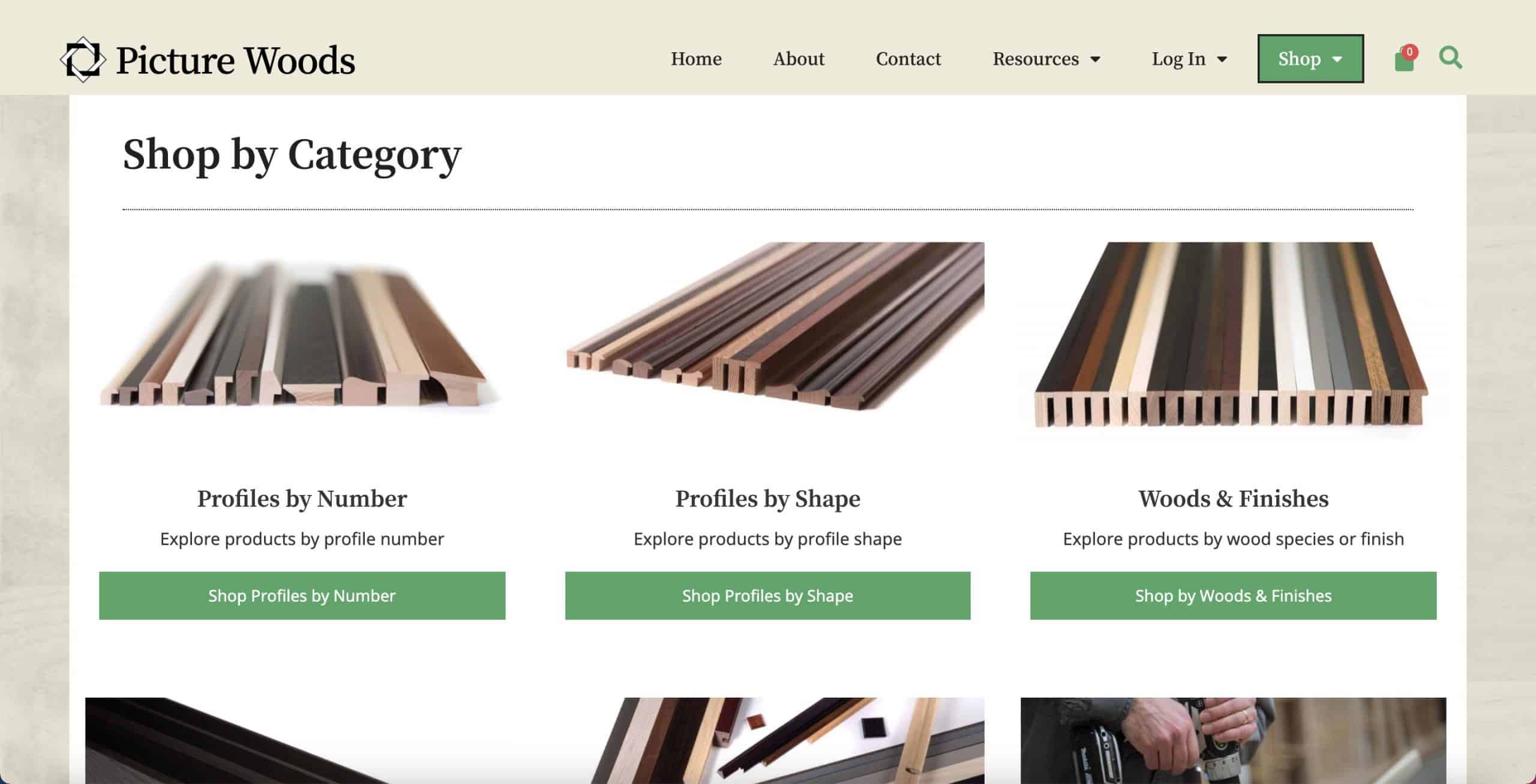Click the Picture Woods logo emblem
1536x784 pixels.
click(83, 59)
